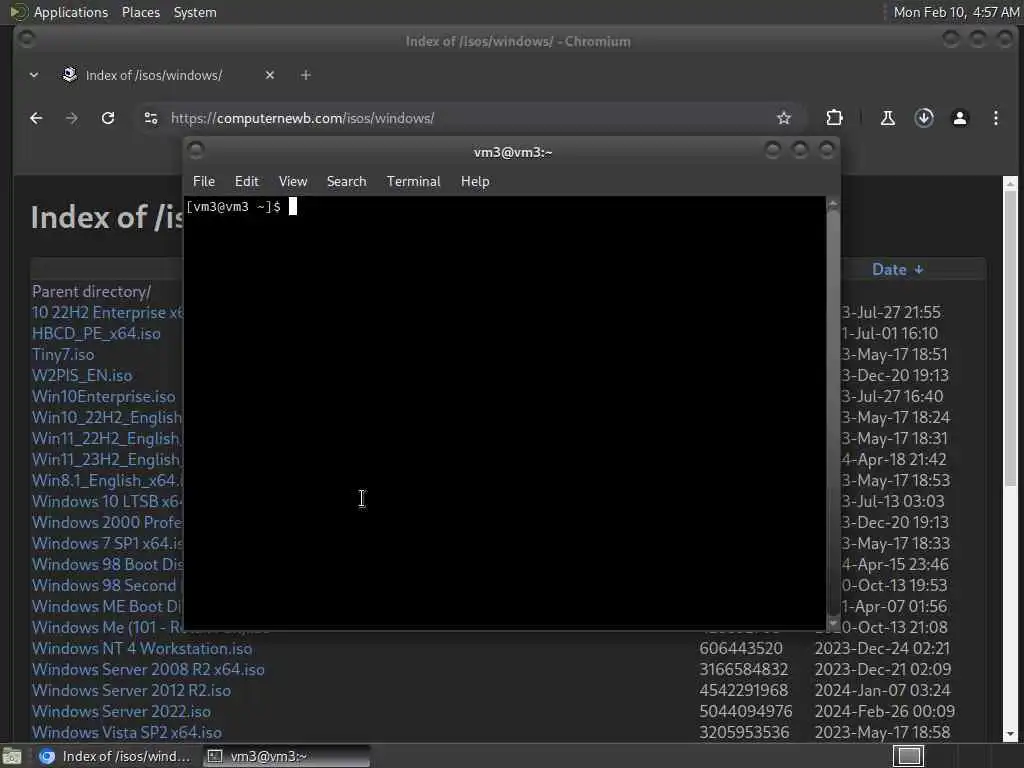Image resolution: width=1024 pixels, height=768 pixels.
Task: Open Chromium three-dot menu
Action: coord(995,118)
